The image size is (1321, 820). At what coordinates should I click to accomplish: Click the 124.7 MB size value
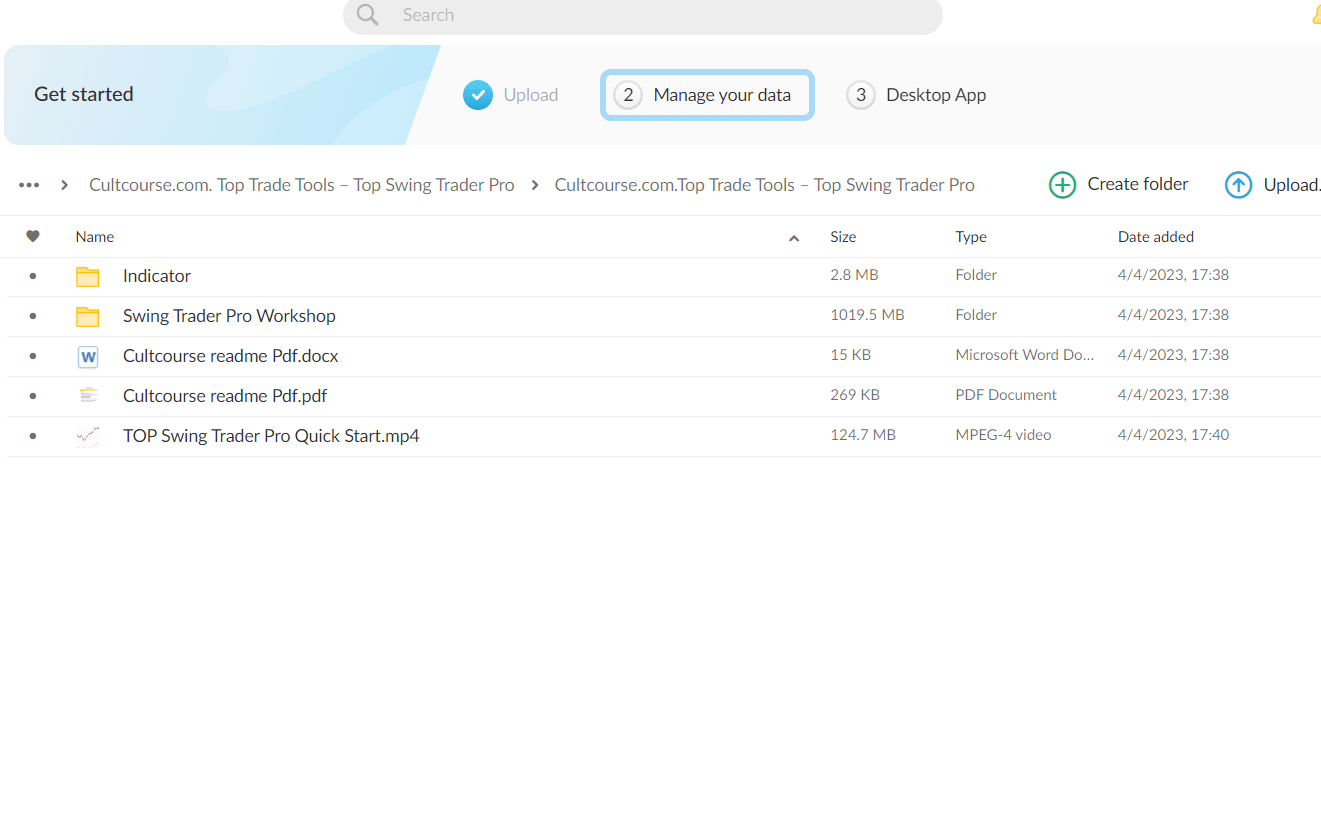coord(863,435)
